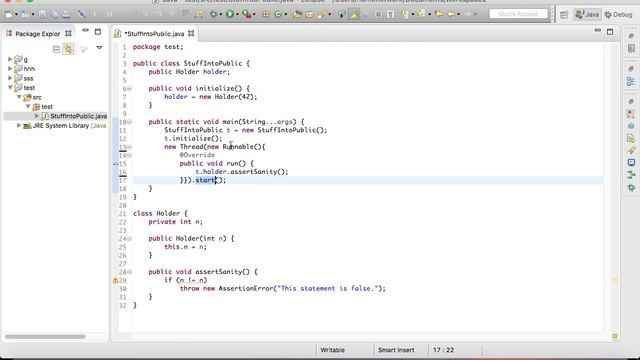Close the StuffIntoPublic.java editor tab
This screenshot has width=640, height=360.
click(x=191, y=33)
